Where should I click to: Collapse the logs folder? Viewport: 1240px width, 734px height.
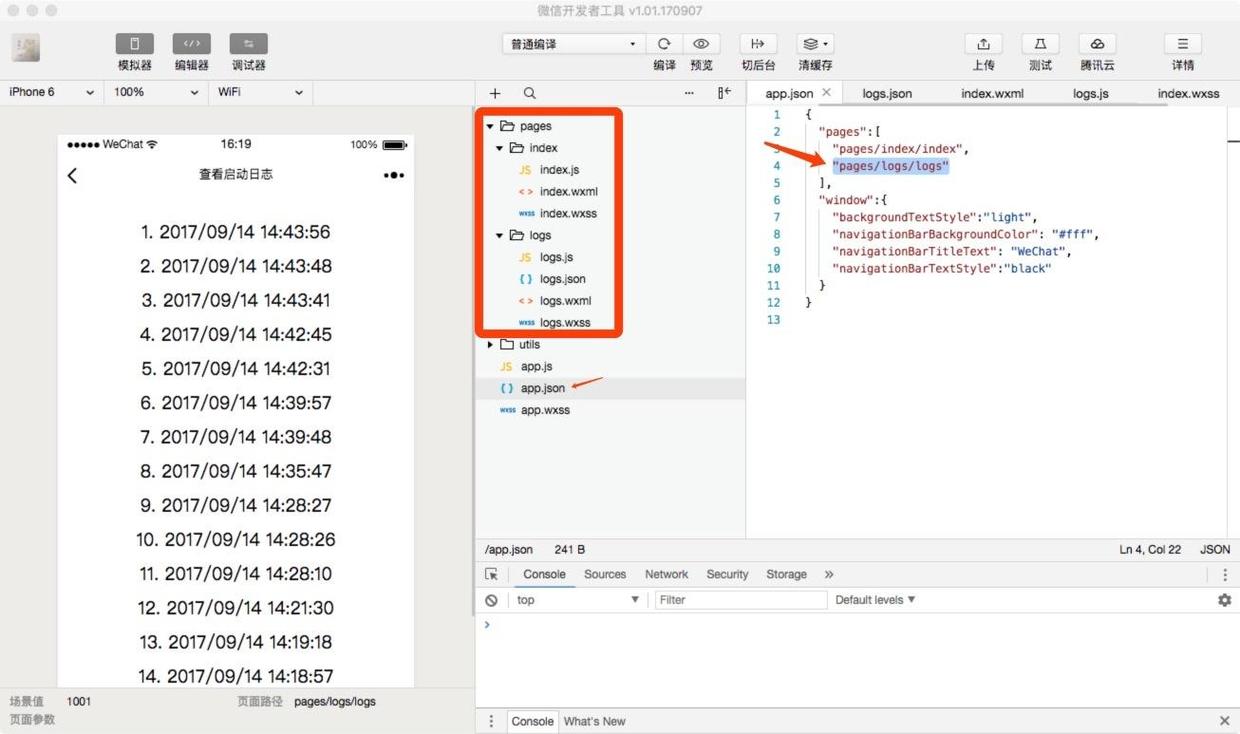[x=500, y=236]
